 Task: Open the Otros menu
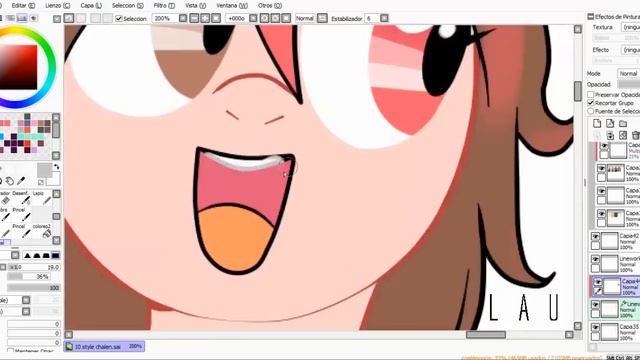270,6
